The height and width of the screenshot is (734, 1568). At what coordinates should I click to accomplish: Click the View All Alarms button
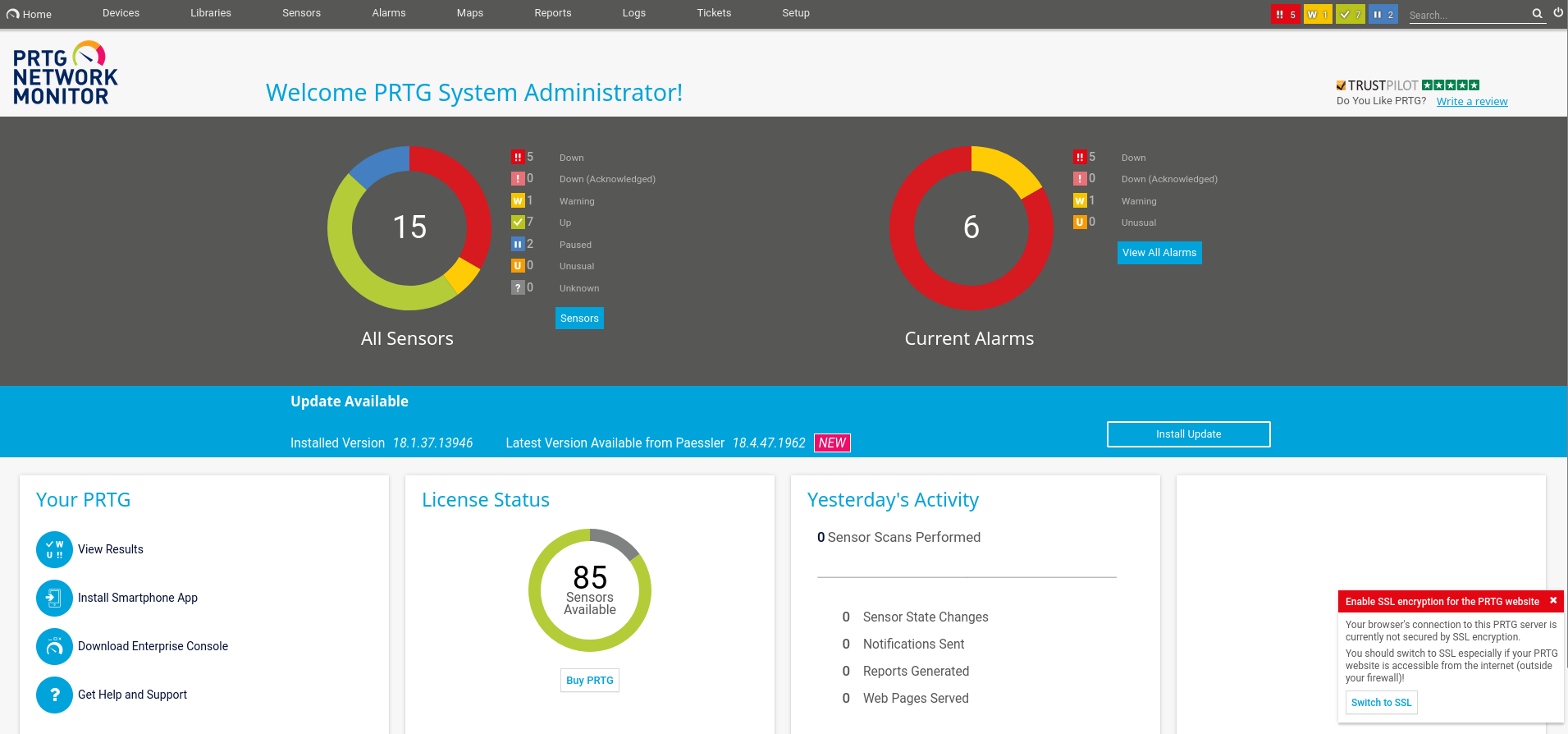tap(1159, 253)
